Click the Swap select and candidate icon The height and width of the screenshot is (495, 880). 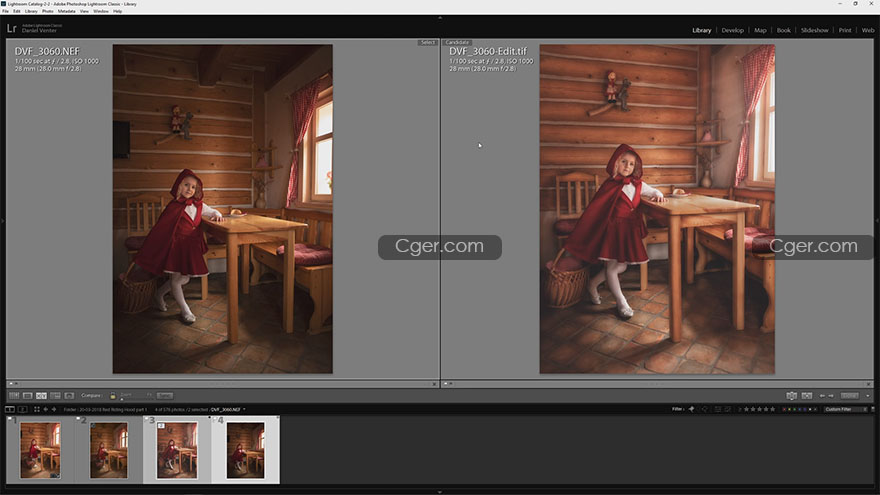791,396
